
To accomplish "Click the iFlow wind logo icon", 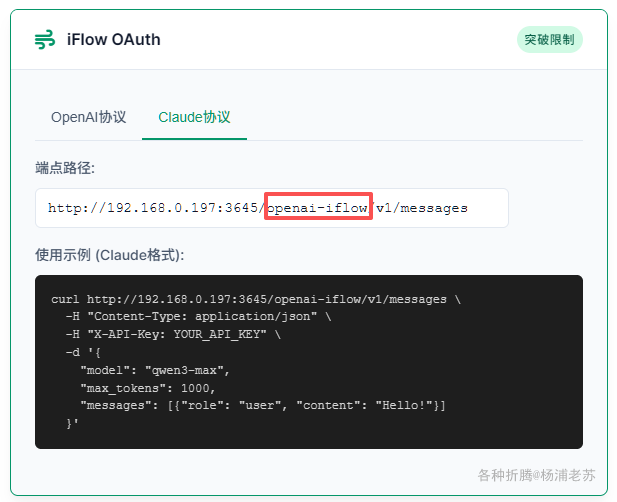I will 45,39.
